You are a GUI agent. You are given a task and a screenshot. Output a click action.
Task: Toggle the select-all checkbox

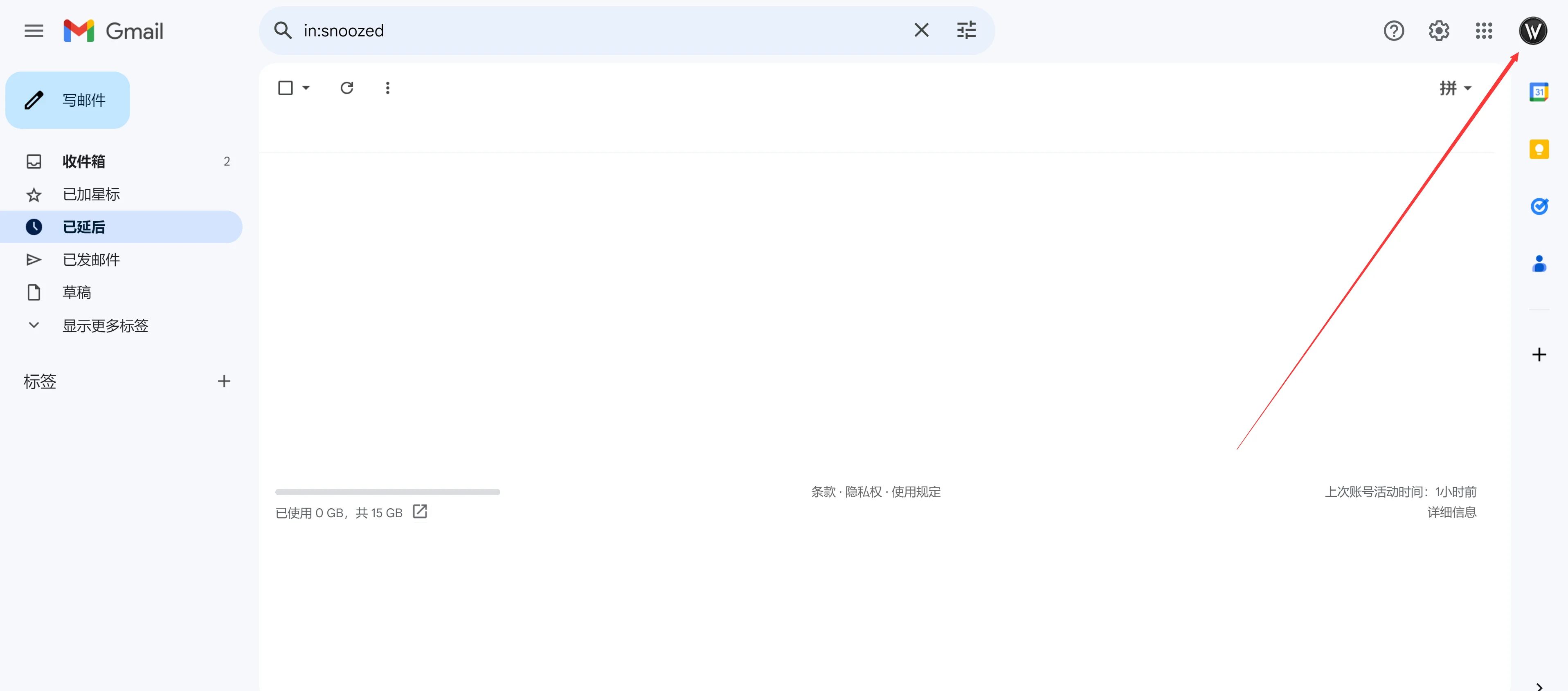point(285,88)
